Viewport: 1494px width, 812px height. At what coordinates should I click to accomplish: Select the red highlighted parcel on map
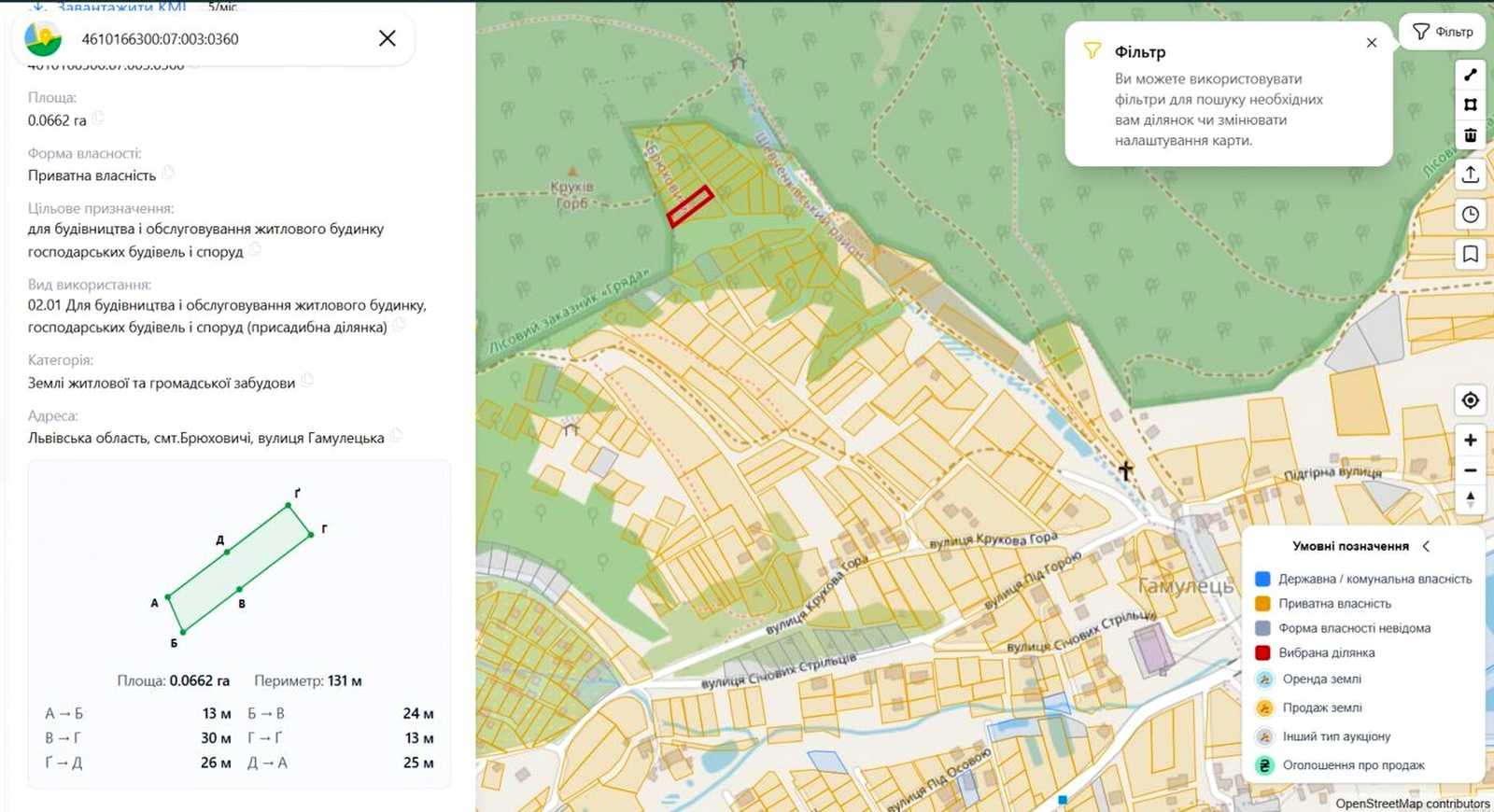(x=690, y=206)
